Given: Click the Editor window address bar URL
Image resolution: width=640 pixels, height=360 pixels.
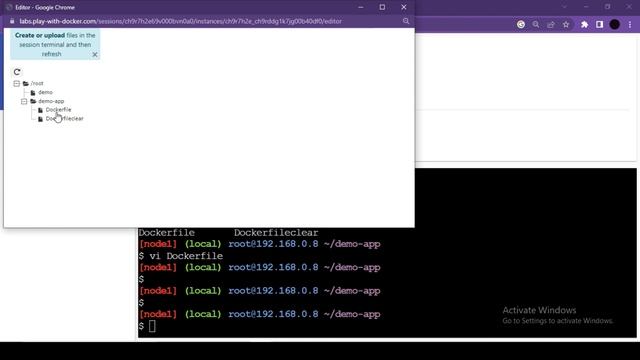Looking at the screenshot, I should pos(180,21).
